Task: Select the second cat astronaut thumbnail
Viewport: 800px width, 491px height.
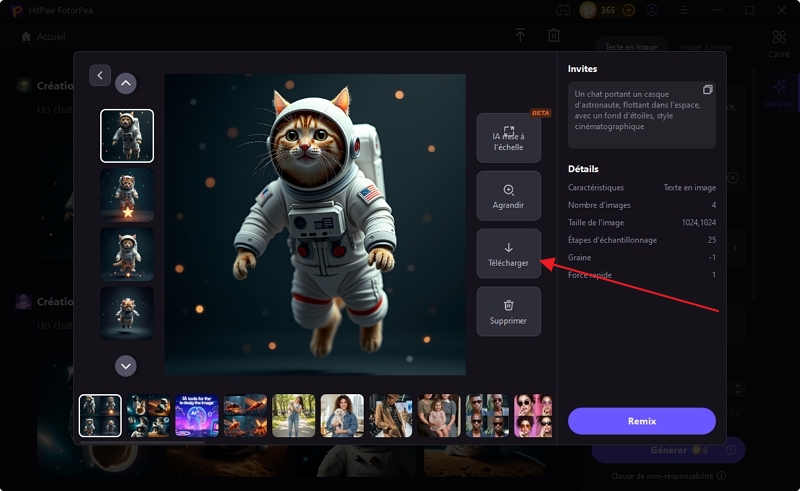Action: pyautogui.click(x=127, y=195)
